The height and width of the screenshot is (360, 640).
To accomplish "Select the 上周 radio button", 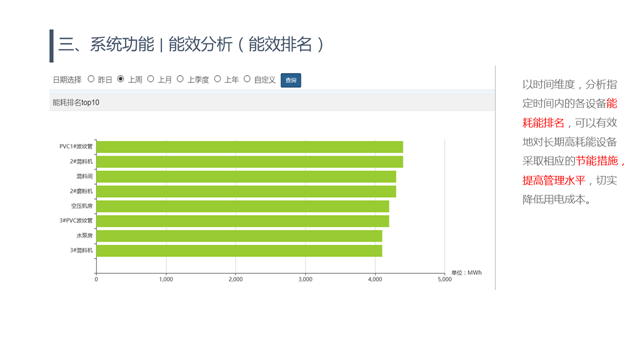I will [120, 79].
